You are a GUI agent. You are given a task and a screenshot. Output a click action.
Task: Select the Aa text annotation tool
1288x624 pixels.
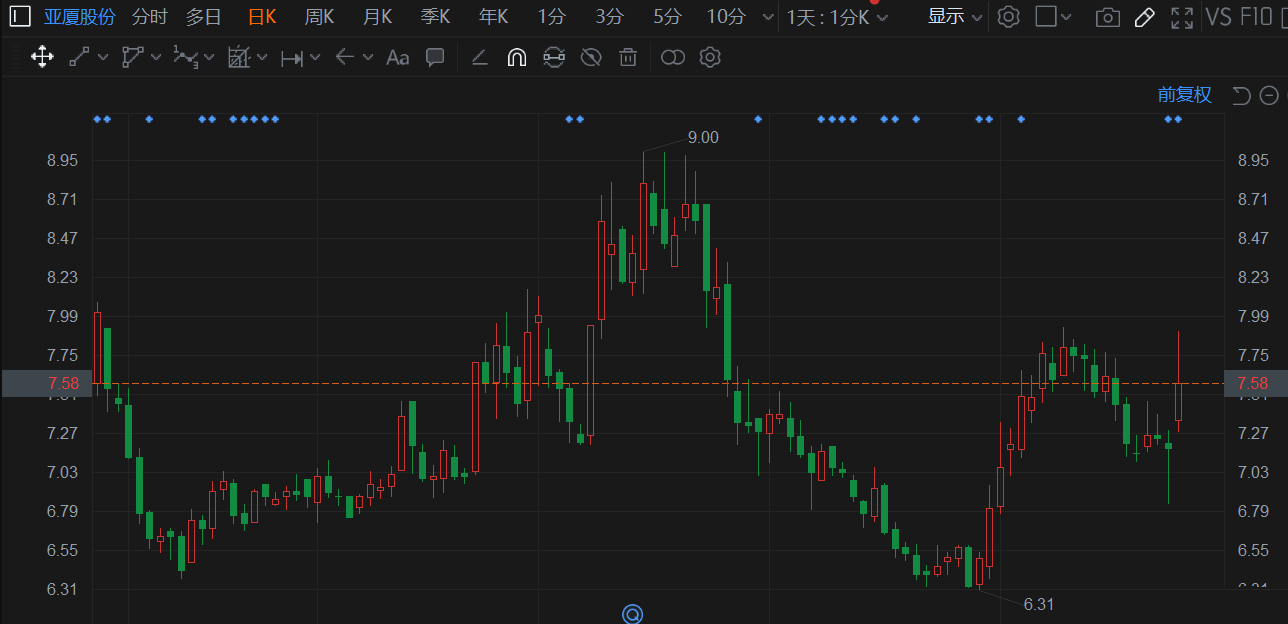click(397, 57)
